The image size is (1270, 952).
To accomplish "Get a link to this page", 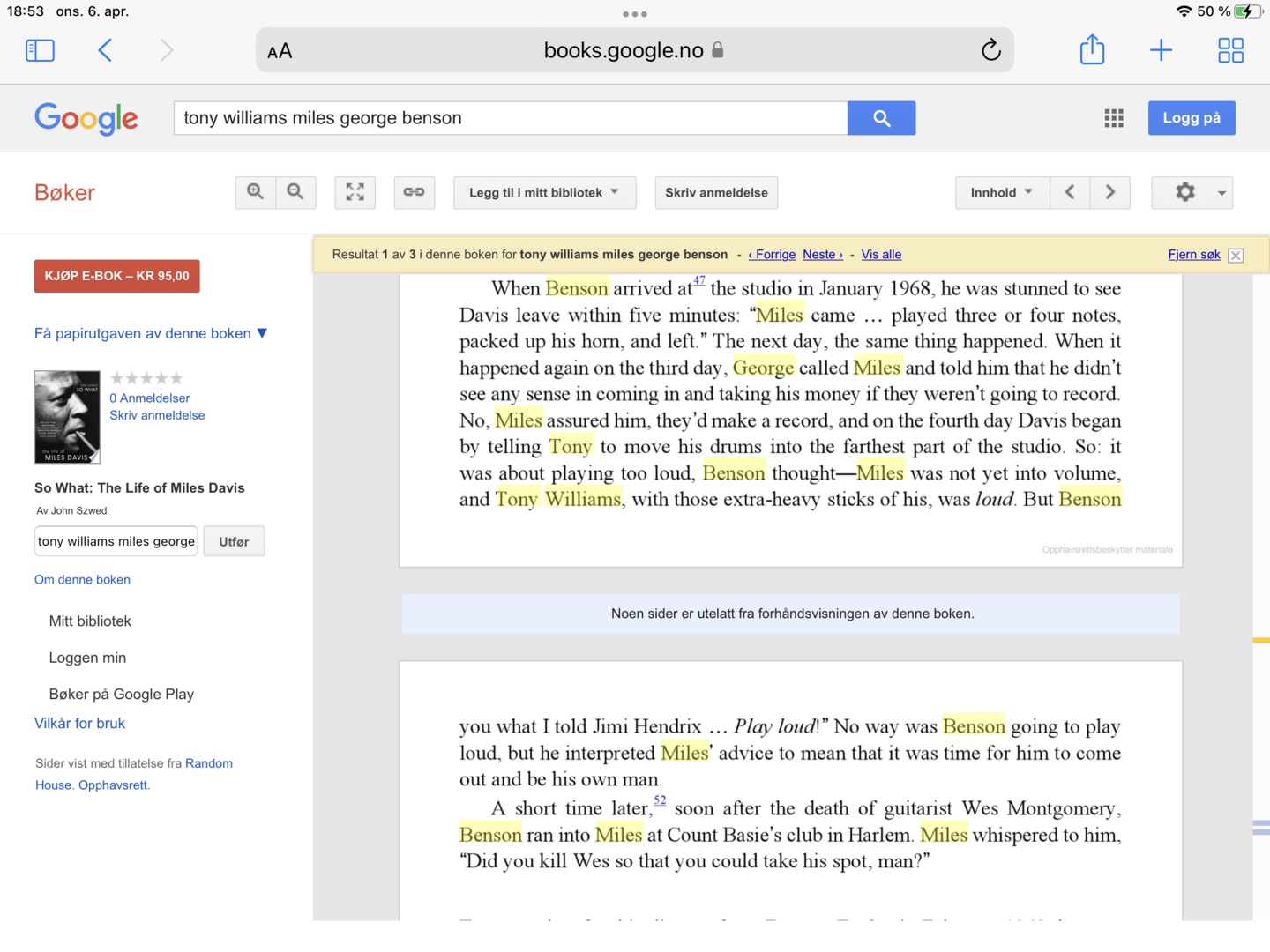I will [415, 192].
